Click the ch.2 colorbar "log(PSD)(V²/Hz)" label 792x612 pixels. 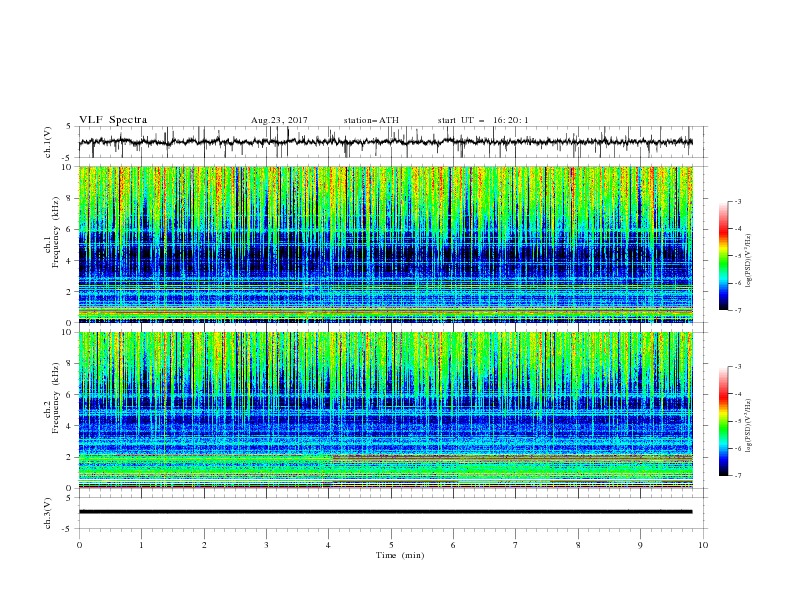tap(749, 425)
